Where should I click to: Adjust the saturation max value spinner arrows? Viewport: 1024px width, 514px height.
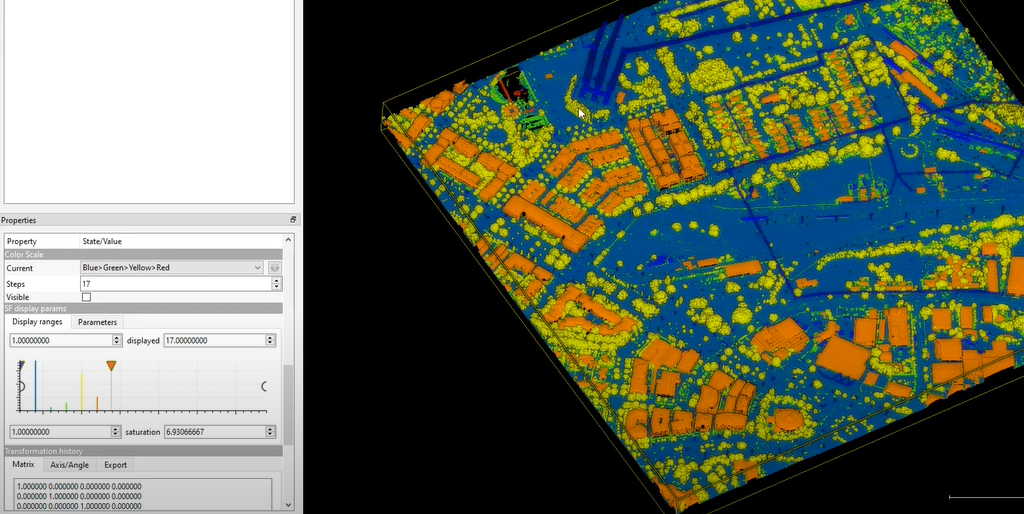[x=270, y=432]
